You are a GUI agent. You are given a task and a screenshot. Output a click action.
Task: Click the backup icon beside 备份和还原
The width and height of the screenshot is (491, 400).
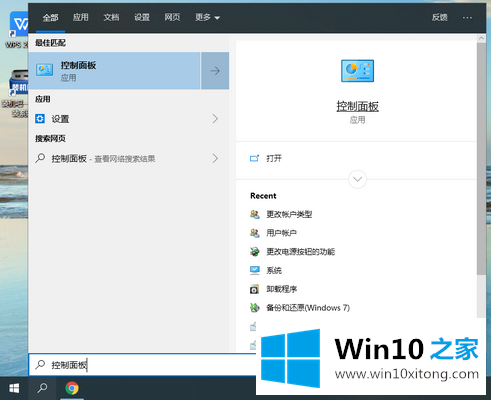[255, 307]
